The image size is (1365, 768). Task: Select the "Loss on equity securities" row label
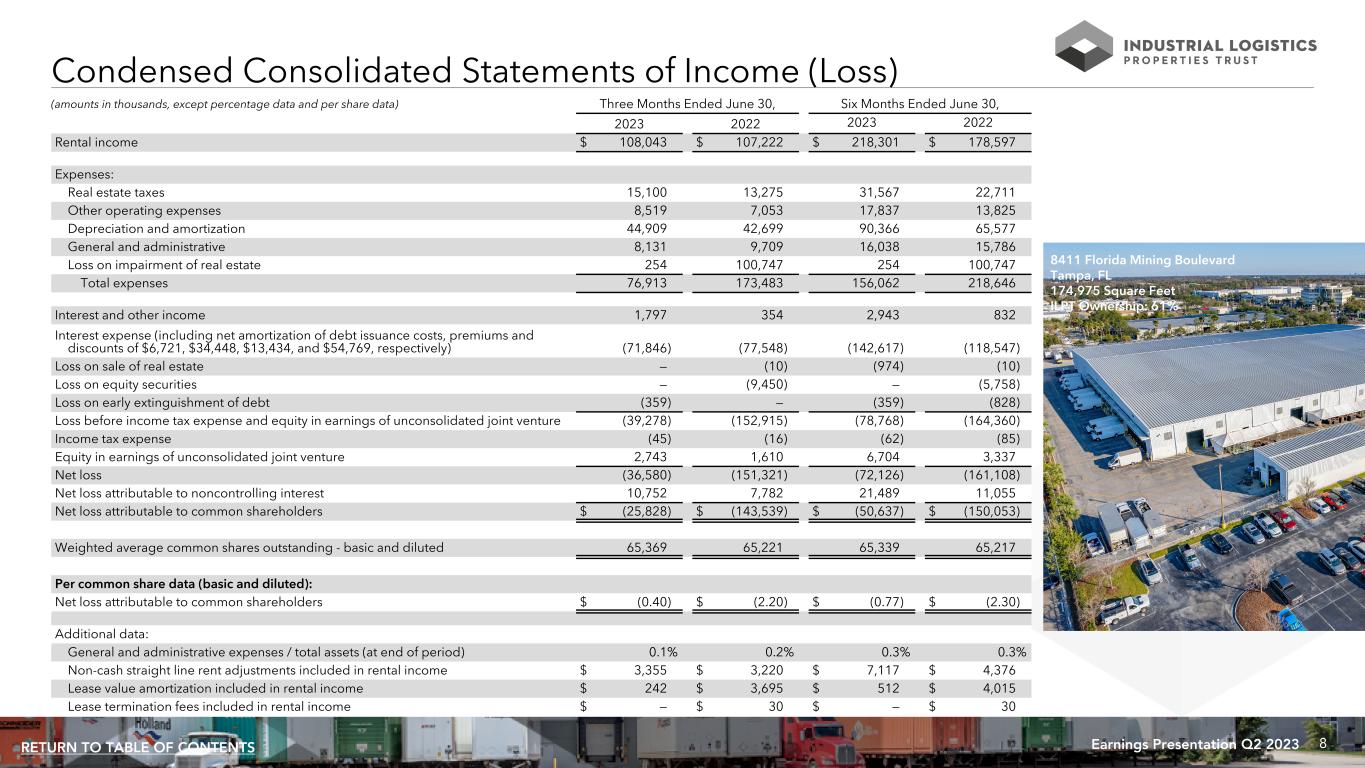[126, 384]
